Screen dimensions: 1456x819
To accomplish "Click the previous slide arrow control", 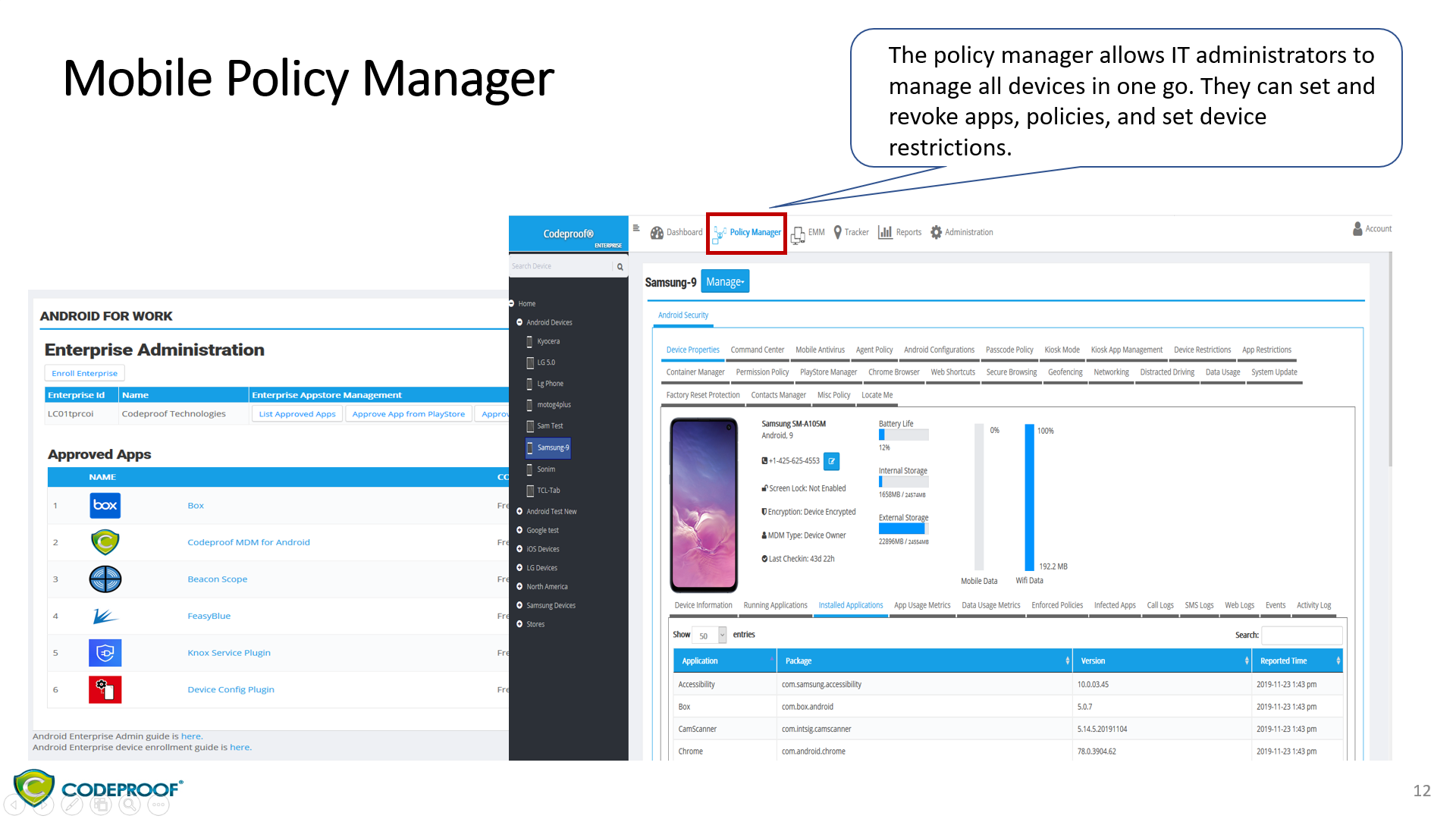I will pos(14,806).
